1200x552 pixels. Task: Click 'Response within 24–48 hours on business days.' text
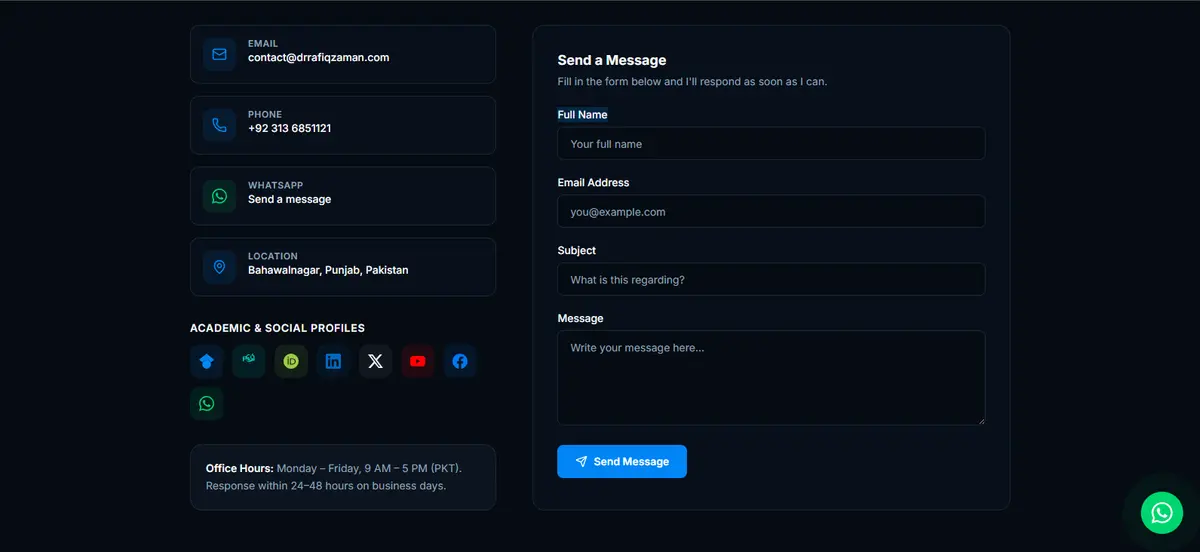click(x=326, y=486)
